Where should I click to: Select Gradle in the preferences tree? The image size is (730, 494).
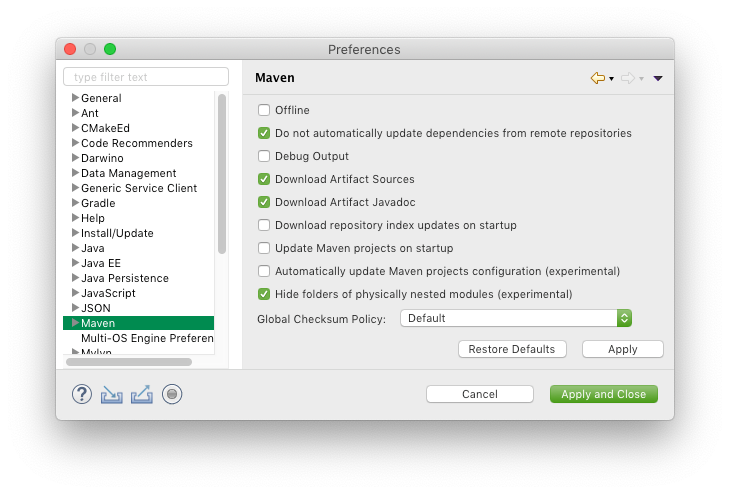[98, 203]
